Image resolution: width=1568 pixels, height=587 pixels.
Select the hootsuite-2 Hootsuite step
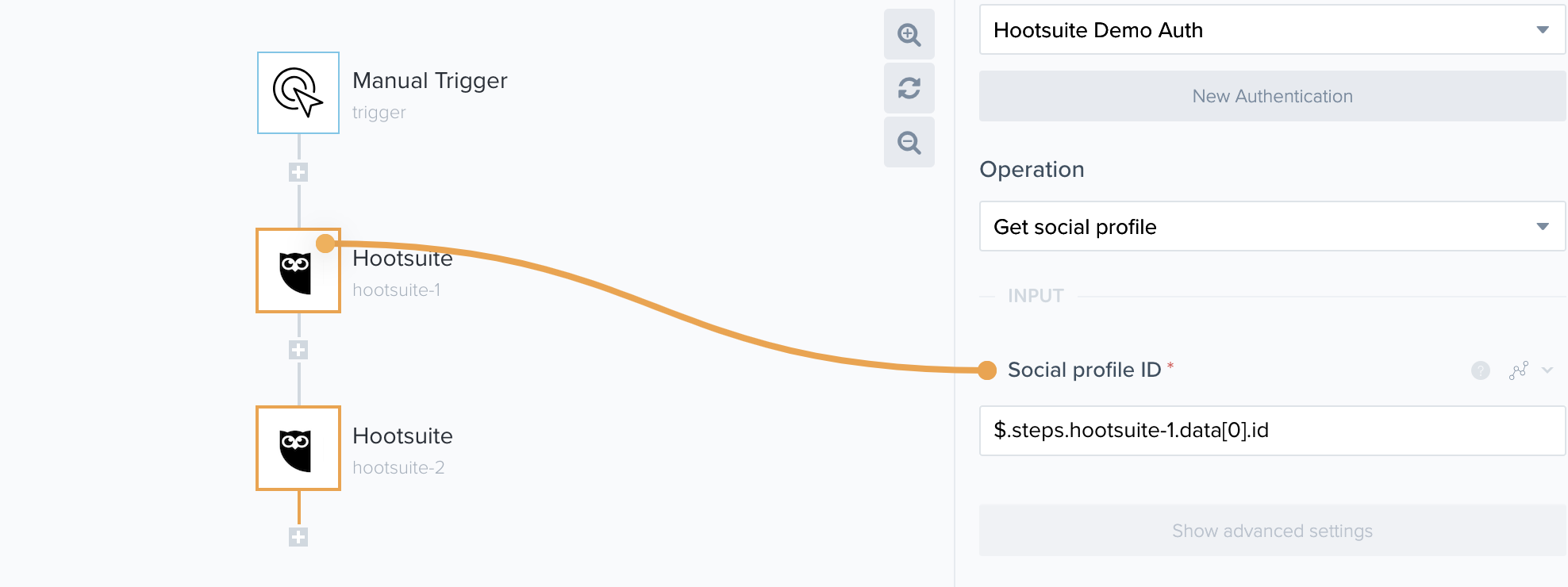[x=298, y=448]
